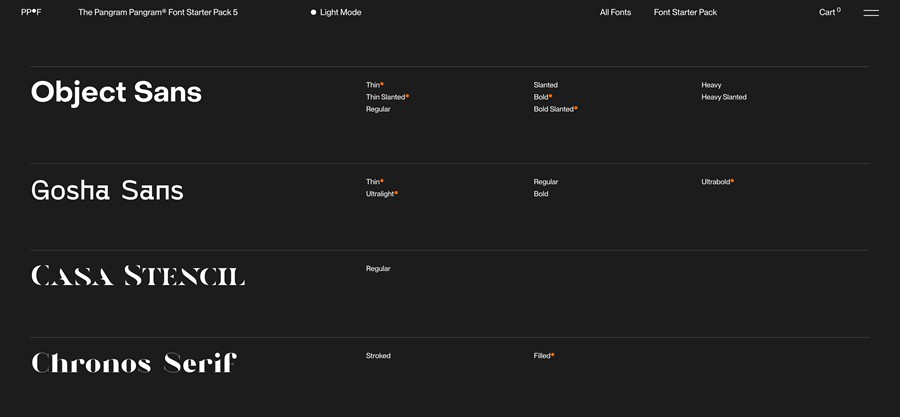This screenshot has height=417, width=900.
Task: Open the Gosha Sans font heading
Action: (x=107, y=190)
